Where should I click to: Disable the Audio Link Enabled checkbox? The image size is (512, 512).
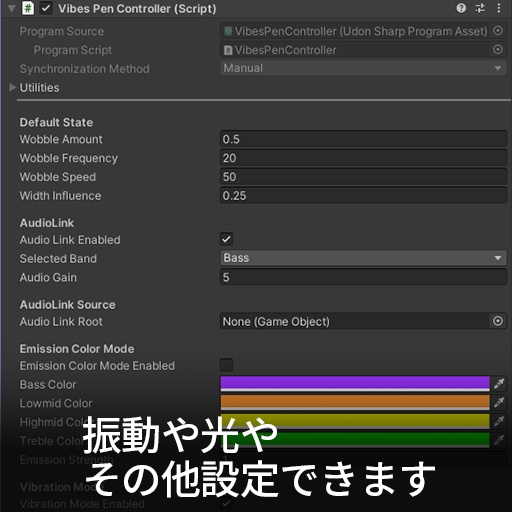[x=226, y=239]
